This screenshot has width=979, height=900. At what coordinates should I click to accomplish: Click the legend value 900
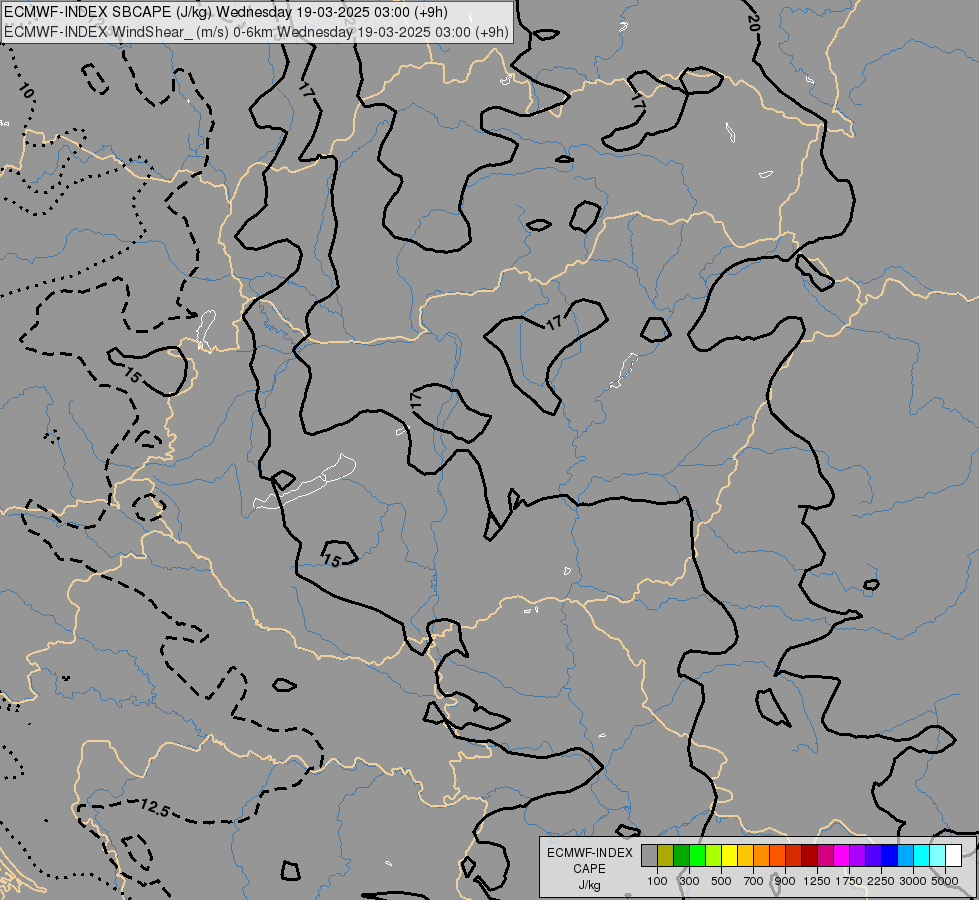tap(785, 881)
